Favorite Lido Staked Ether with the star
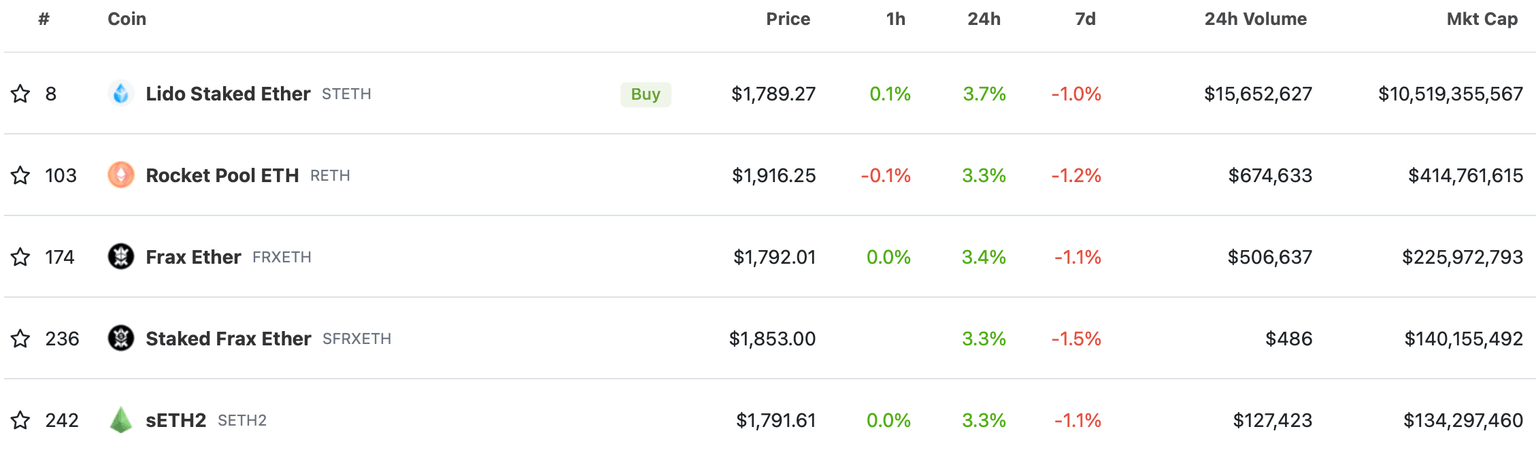 20,94
